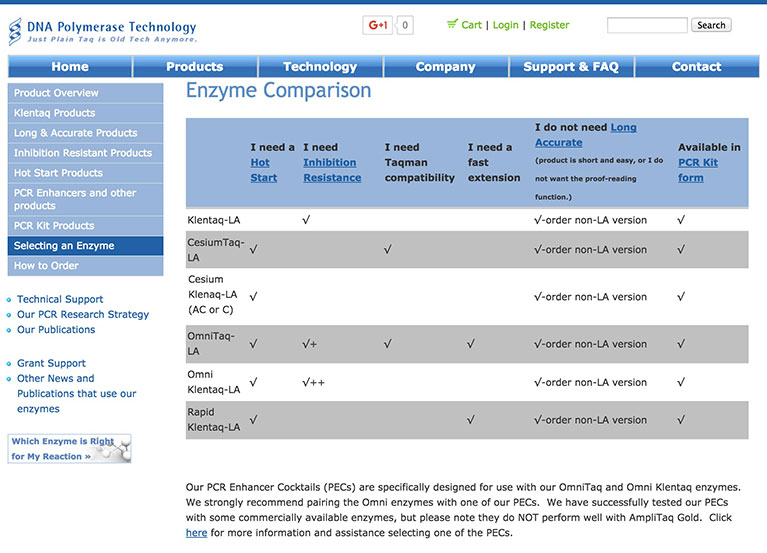This screenshot has width=767, height=553.
Task: Click the DNA Polymerase Technology logo
Action: click(103, 32)
